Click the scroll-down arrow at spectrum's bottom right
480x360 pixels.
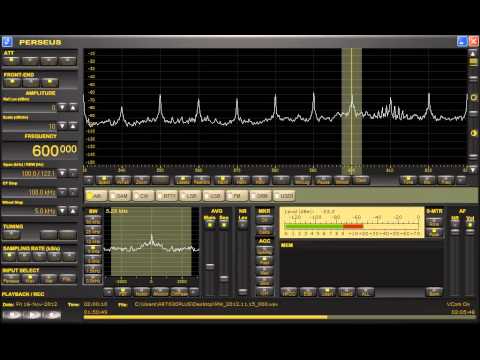coord(473,170)
